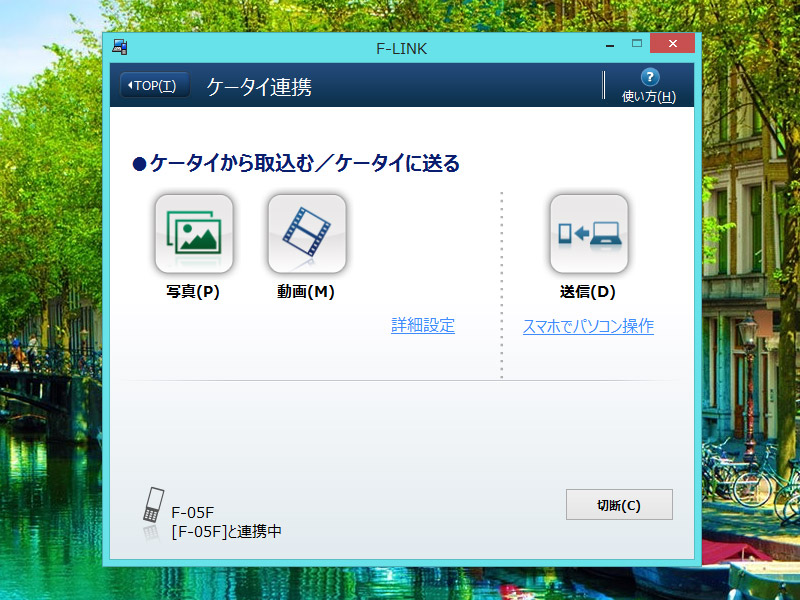Click the 使い方(H) text label
This screenshot has height=600, width=800.
point(649,97)
